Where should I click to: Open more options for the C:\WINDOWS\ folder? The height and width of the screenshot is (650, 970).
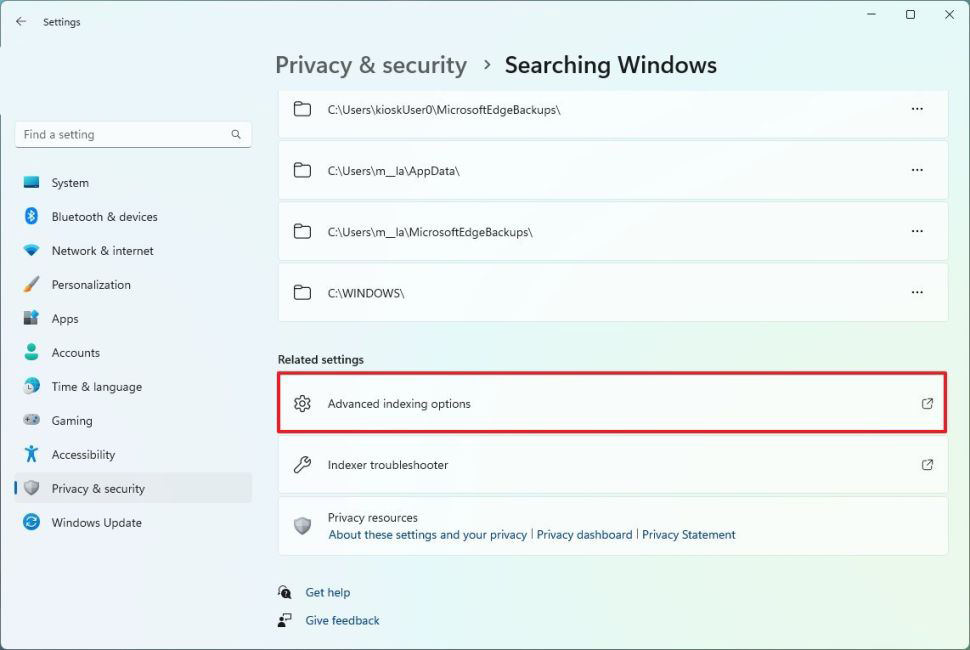916,292
